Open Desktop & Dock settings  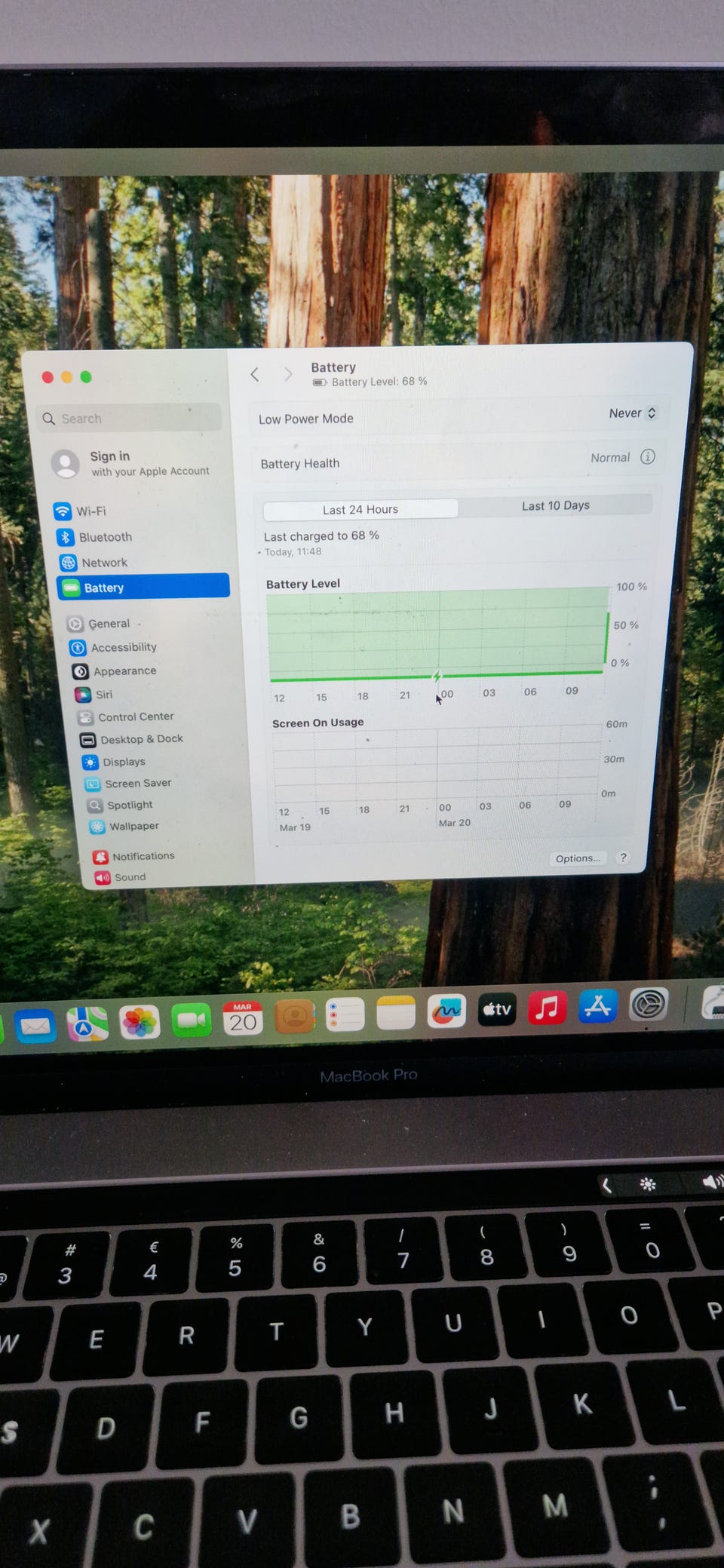(x=132, y=739)
